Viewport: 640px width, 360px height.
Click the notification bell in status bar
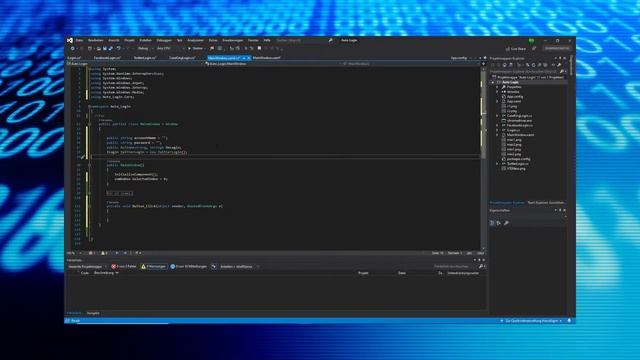569,321
